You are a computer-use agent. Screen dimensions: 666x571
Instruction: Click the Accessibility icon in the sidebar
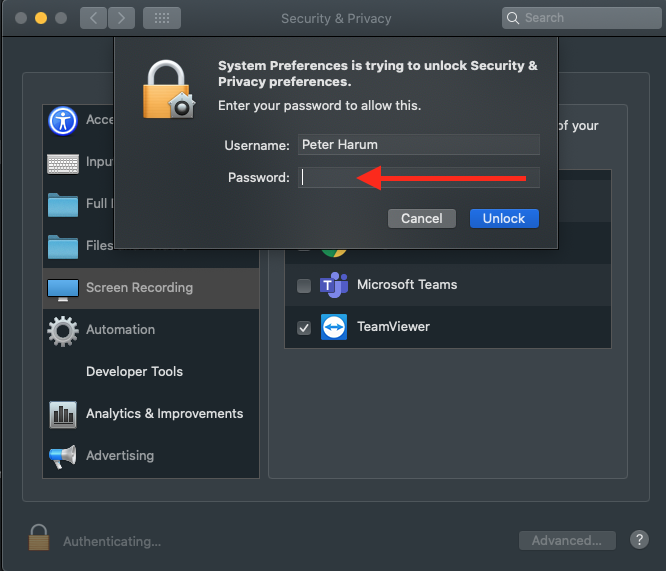63,121
